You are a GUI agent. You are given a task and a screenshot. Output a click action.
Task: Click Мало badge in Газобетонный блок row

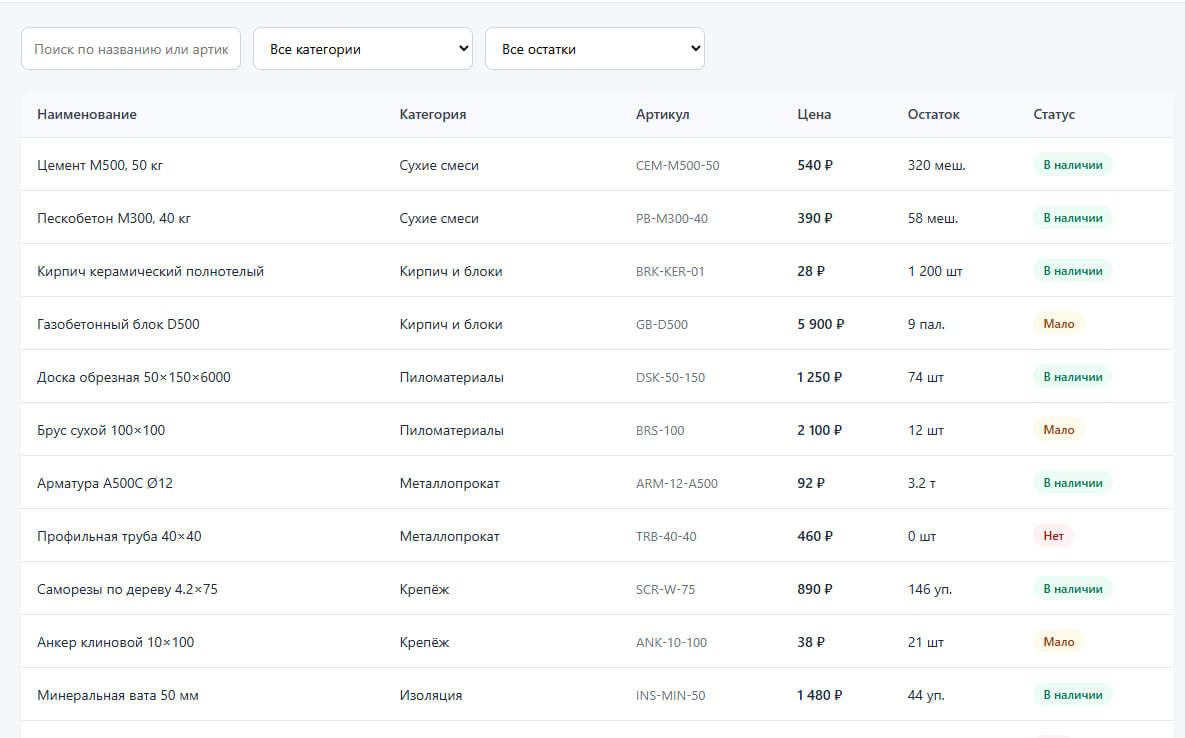tap(1059, 323)
